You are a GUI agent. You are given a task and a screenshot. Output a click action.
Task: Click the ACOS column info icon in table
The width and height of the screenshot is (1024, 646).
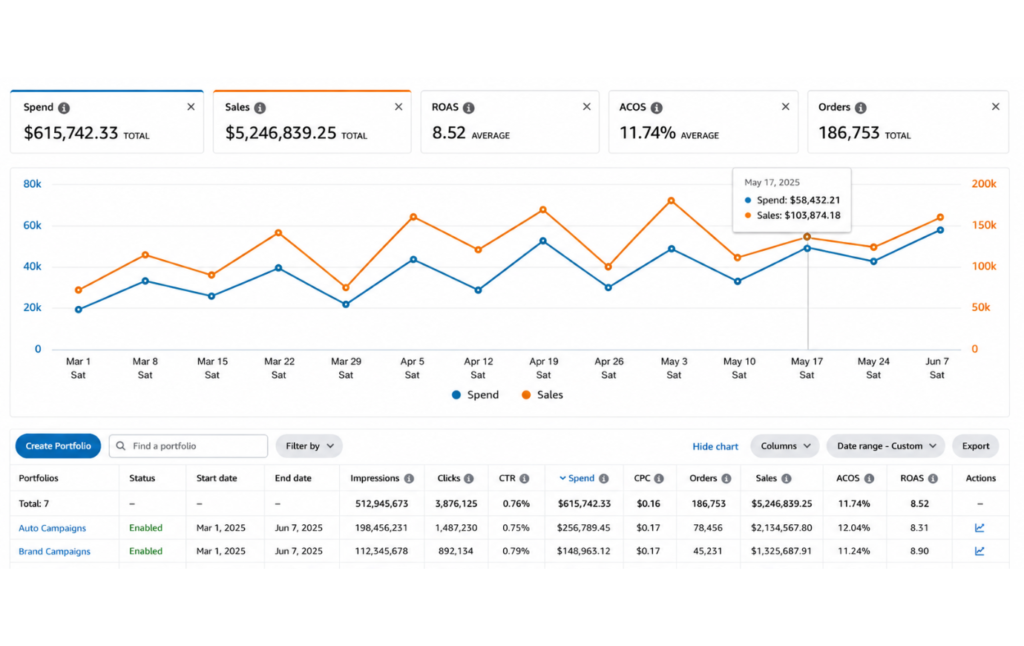tap(869, 479)
